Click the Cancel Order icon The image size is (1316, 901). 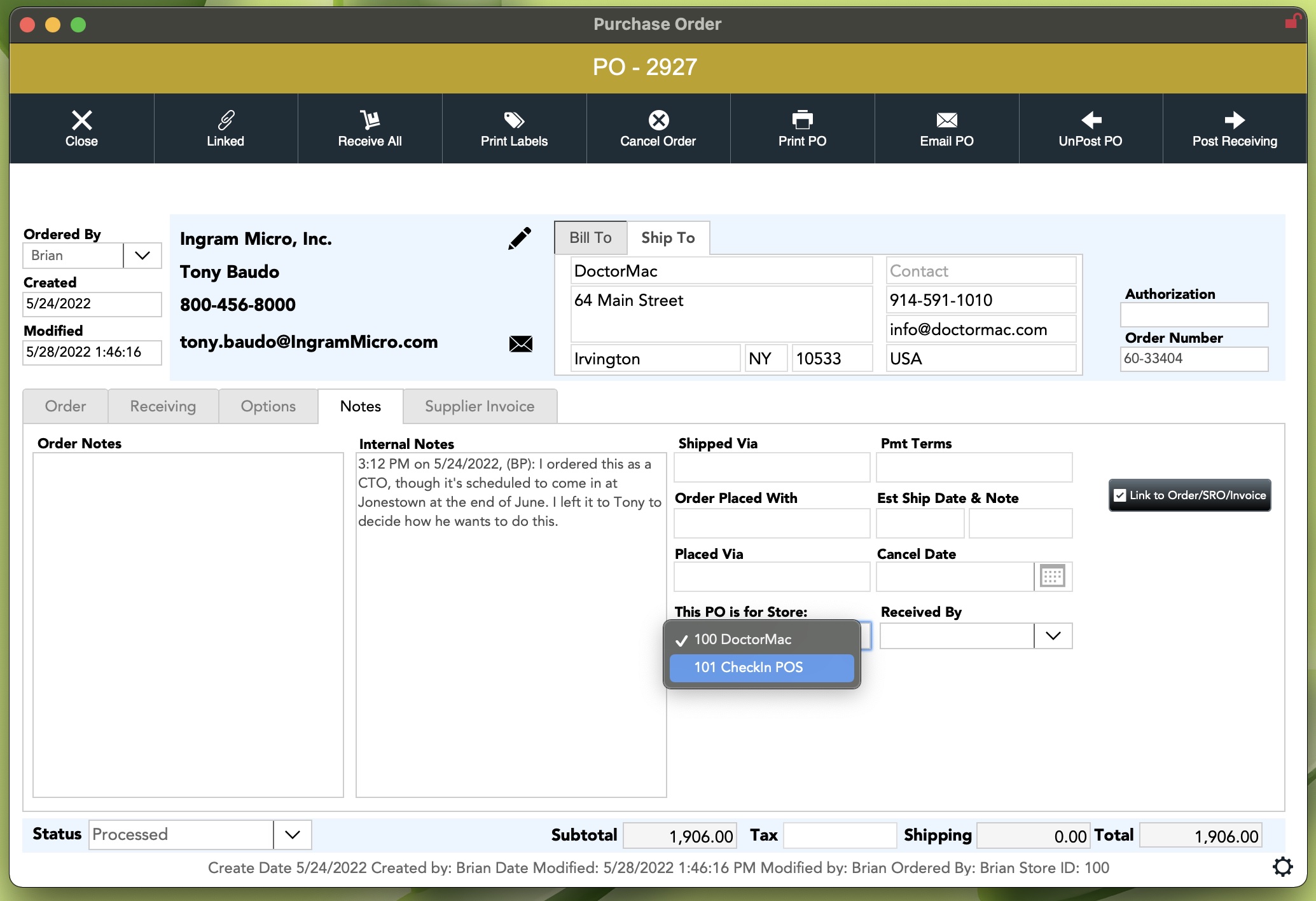pyautogui.click(x=658, y=120)
